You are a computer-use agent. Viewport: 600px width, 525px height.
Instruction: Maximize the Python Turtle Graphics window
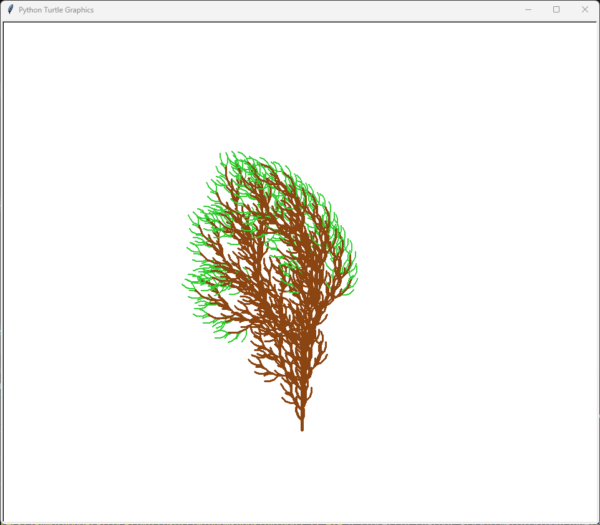coord(557,9)
